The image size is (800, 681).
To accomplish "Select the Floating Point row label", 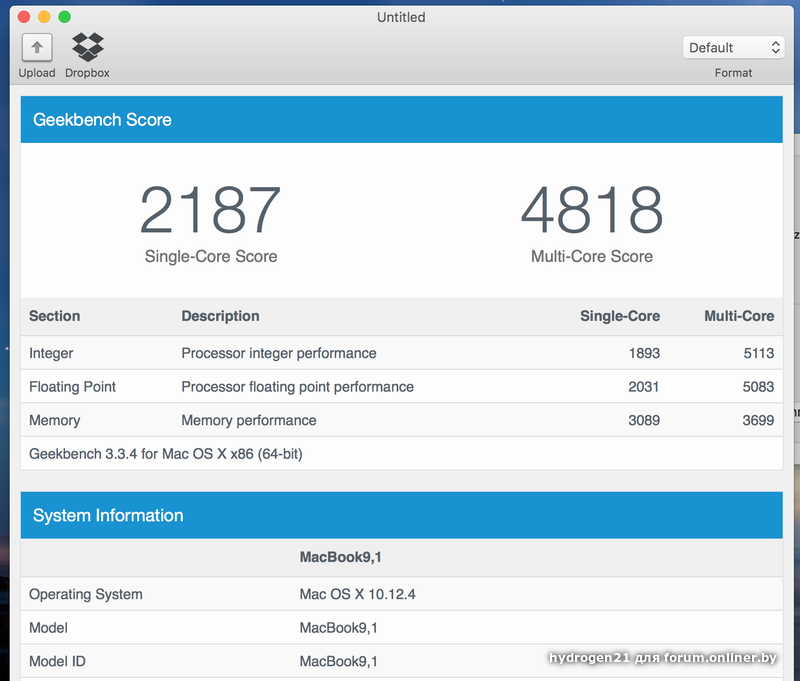I will click(72, 387).
